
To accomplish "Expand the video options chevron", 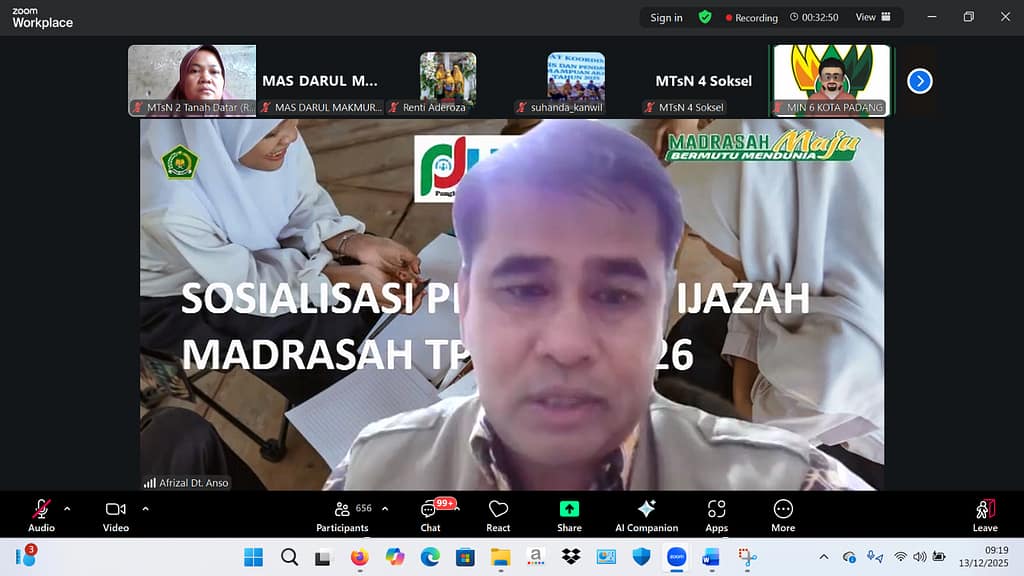I will [145, 508].
